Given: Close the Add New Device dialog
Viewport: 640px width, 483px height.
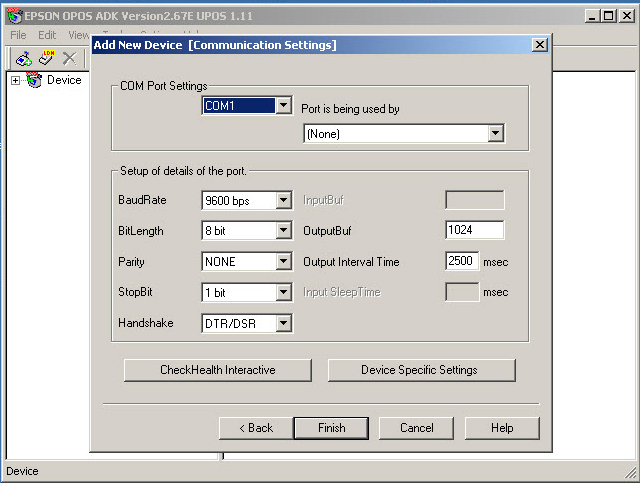Looking at the screenshot, I should (x=540, y=45).
